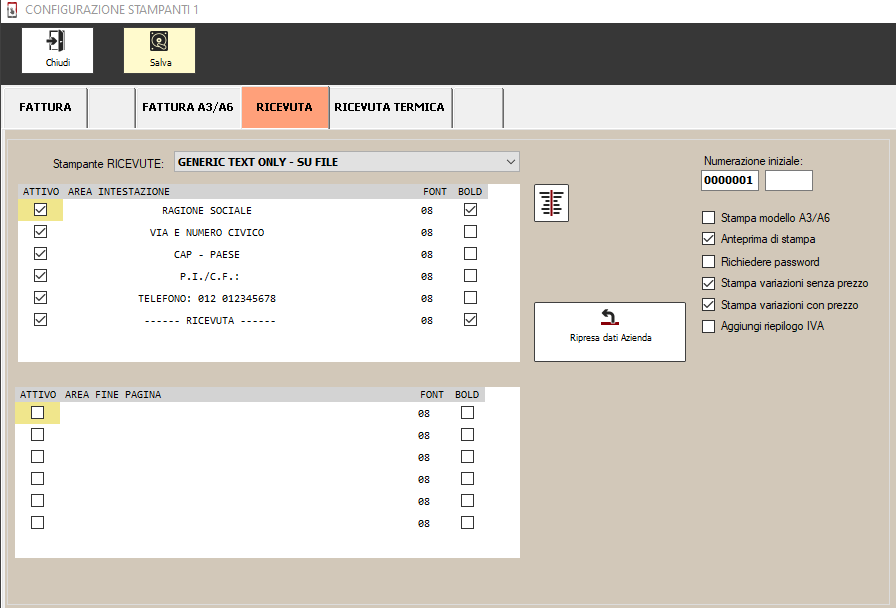This screenshot has width=896, height=608.
Task: Enable Aggiungi riepilogo IVA checkbox
Action: point(709,327)
